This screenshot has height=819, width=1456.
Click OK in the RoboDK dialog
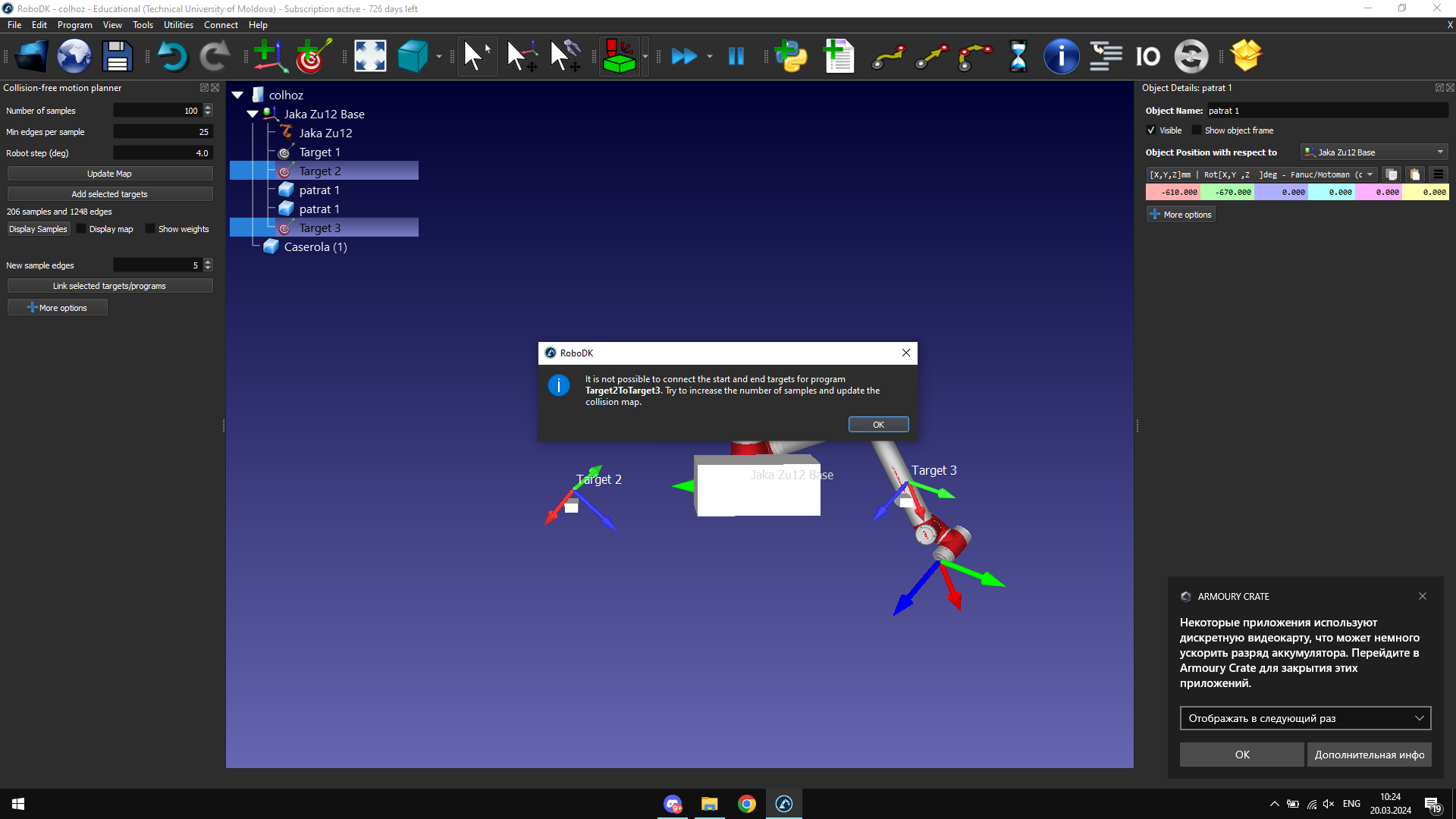point(878,425)
